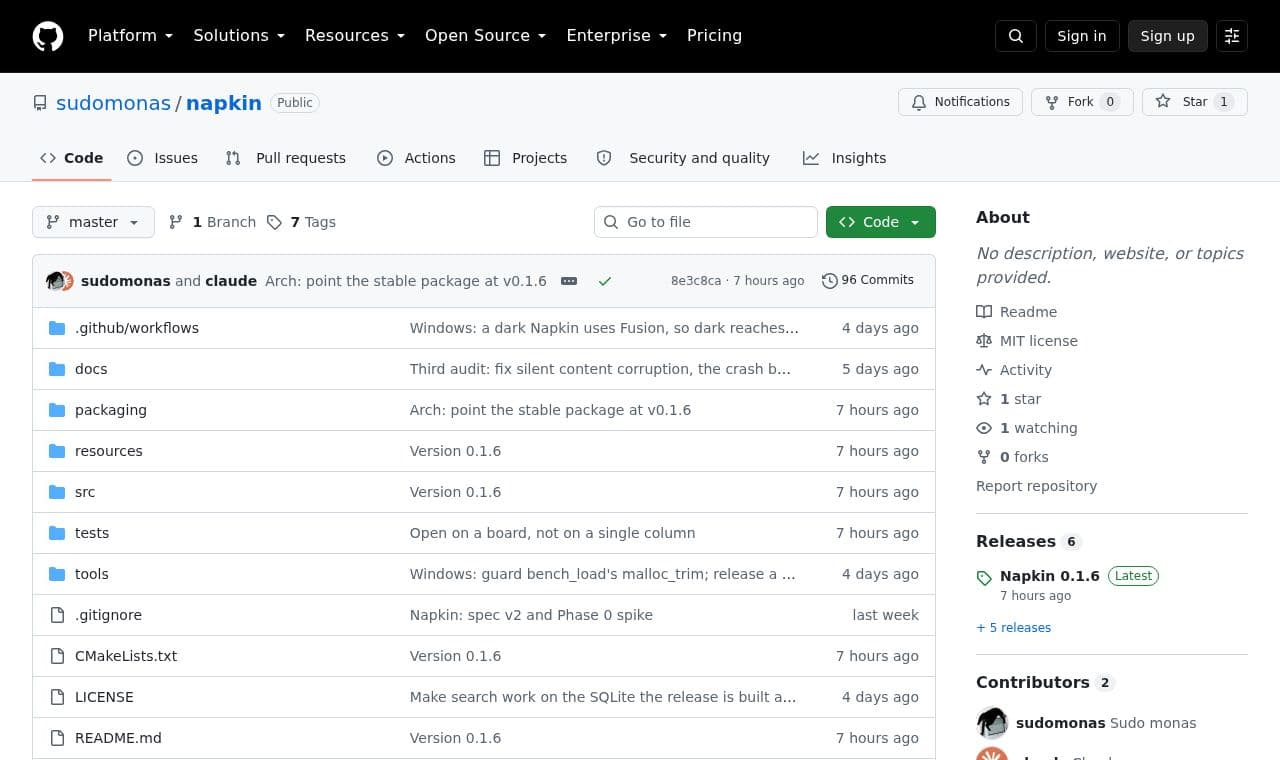
Task: Switch to the Issues tab
Action: [x=163, y=158]
